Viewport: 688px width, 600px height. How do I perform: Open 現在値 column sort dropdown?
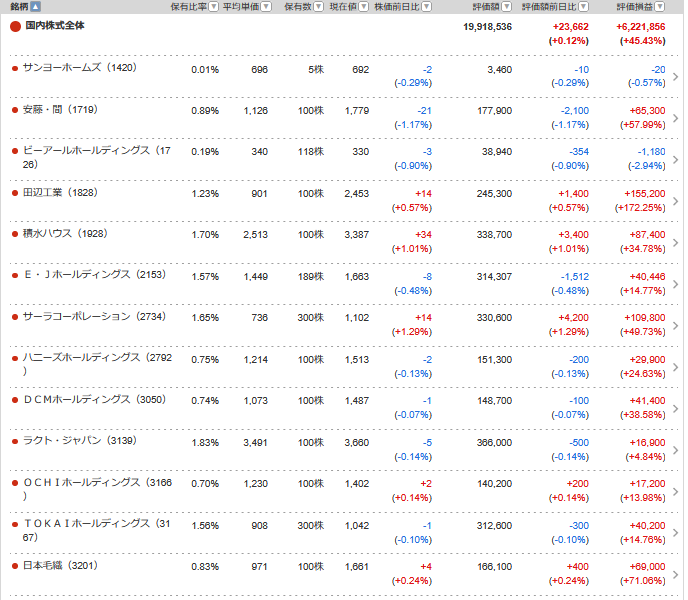pos(364,7)
